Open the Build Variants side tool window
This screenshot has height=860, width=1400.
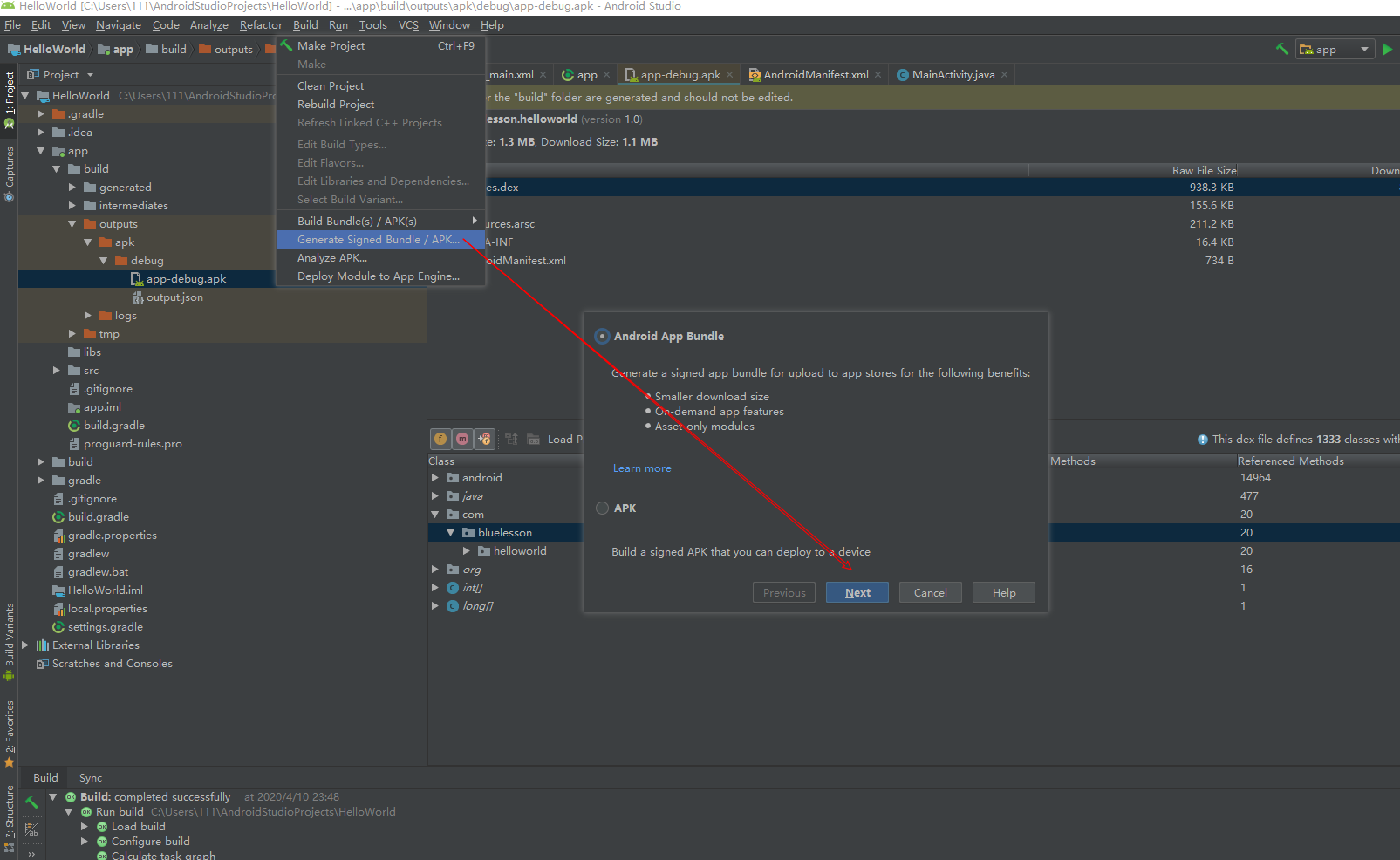(10, 641)
